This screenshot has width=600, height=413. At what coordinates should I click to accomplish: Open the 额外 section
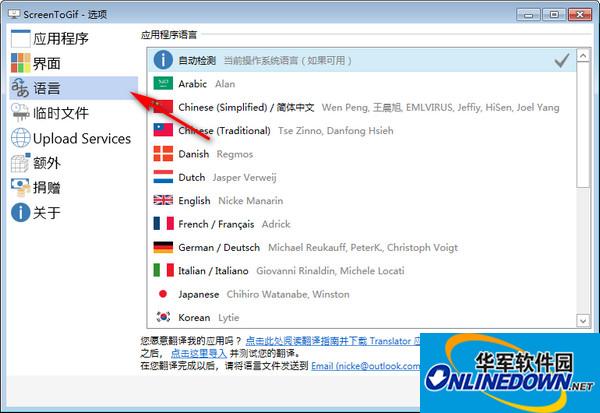coord(73,163)
